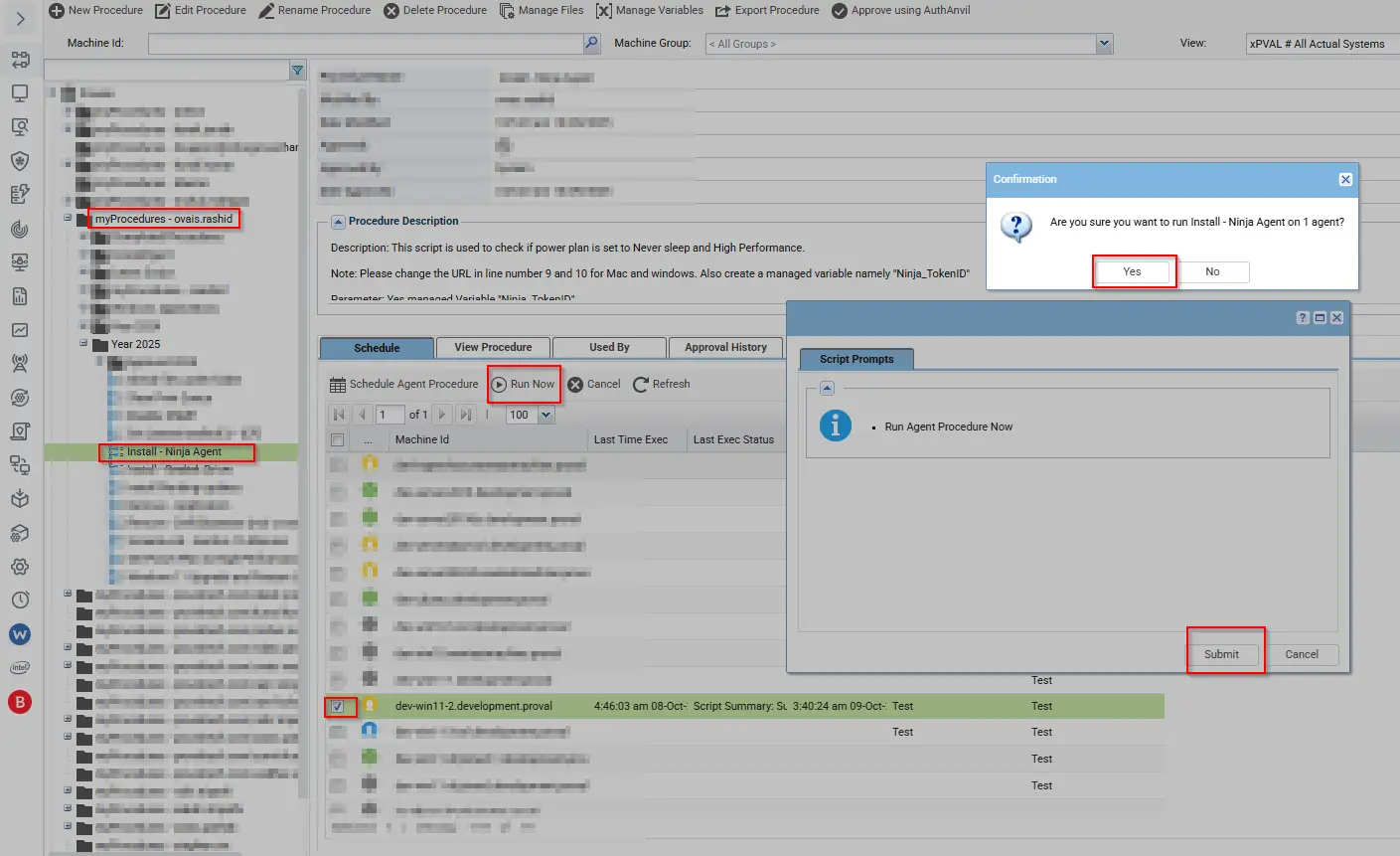Screen dimensions: 1400x856
Task: Open the intel logo sidebar icon
Action: click(x=20, y=668)
